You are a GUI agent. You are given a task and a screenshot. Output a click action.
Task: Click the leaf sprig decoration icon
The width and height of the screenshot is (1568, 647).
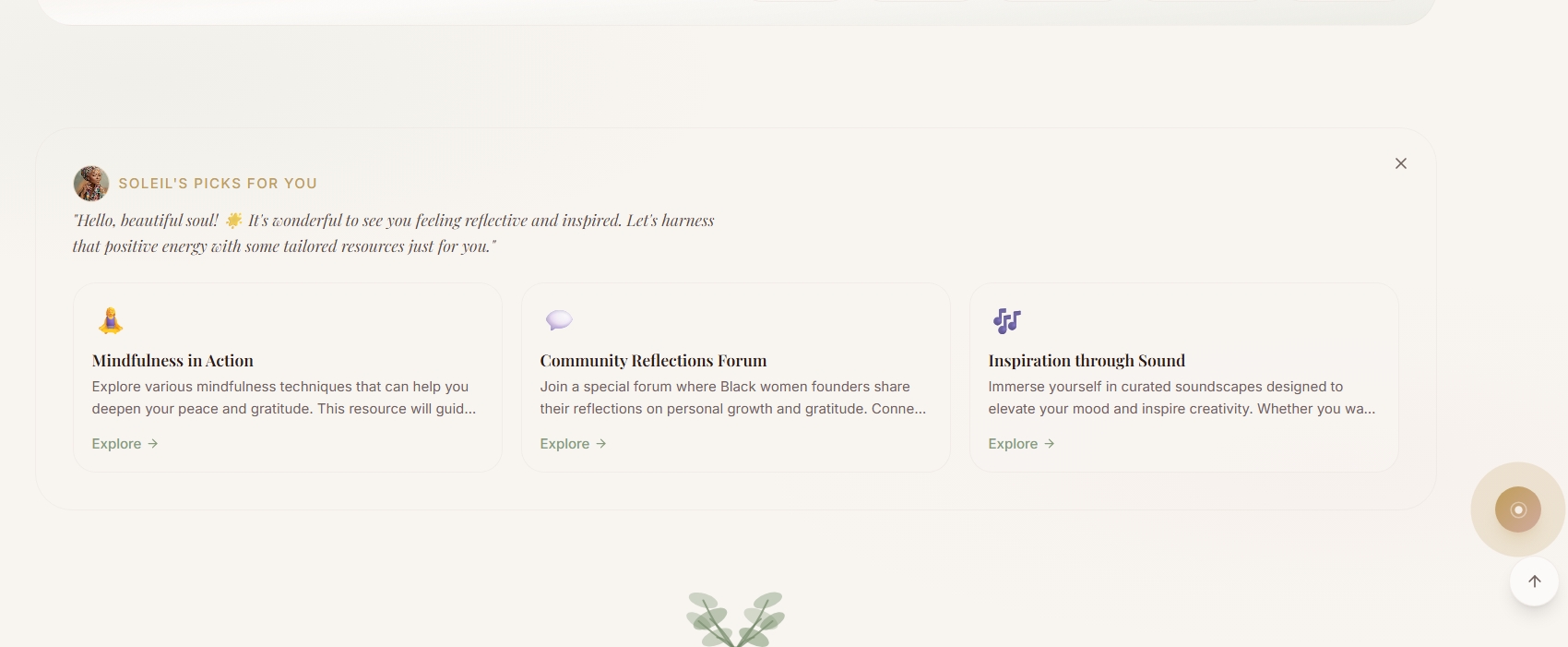point(735,618)
